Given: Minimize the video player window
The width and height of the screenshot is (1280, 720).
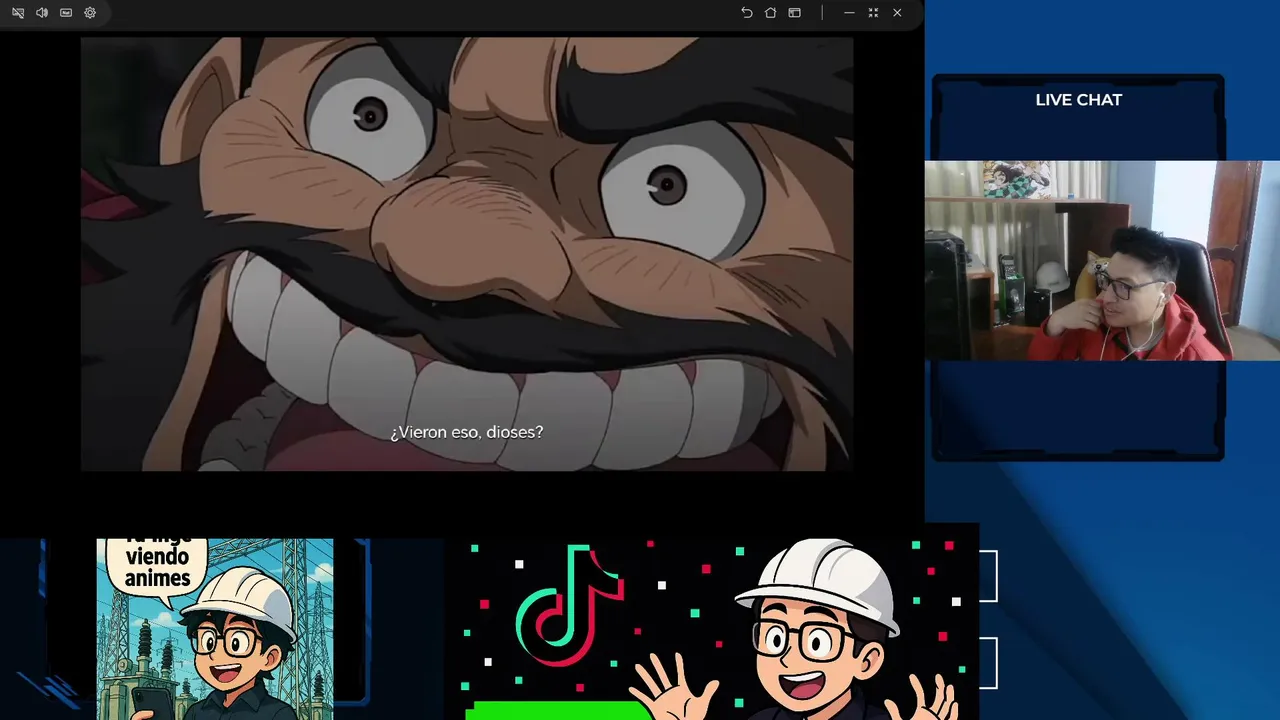Looking at the screenshot, I should click(849, 13).
